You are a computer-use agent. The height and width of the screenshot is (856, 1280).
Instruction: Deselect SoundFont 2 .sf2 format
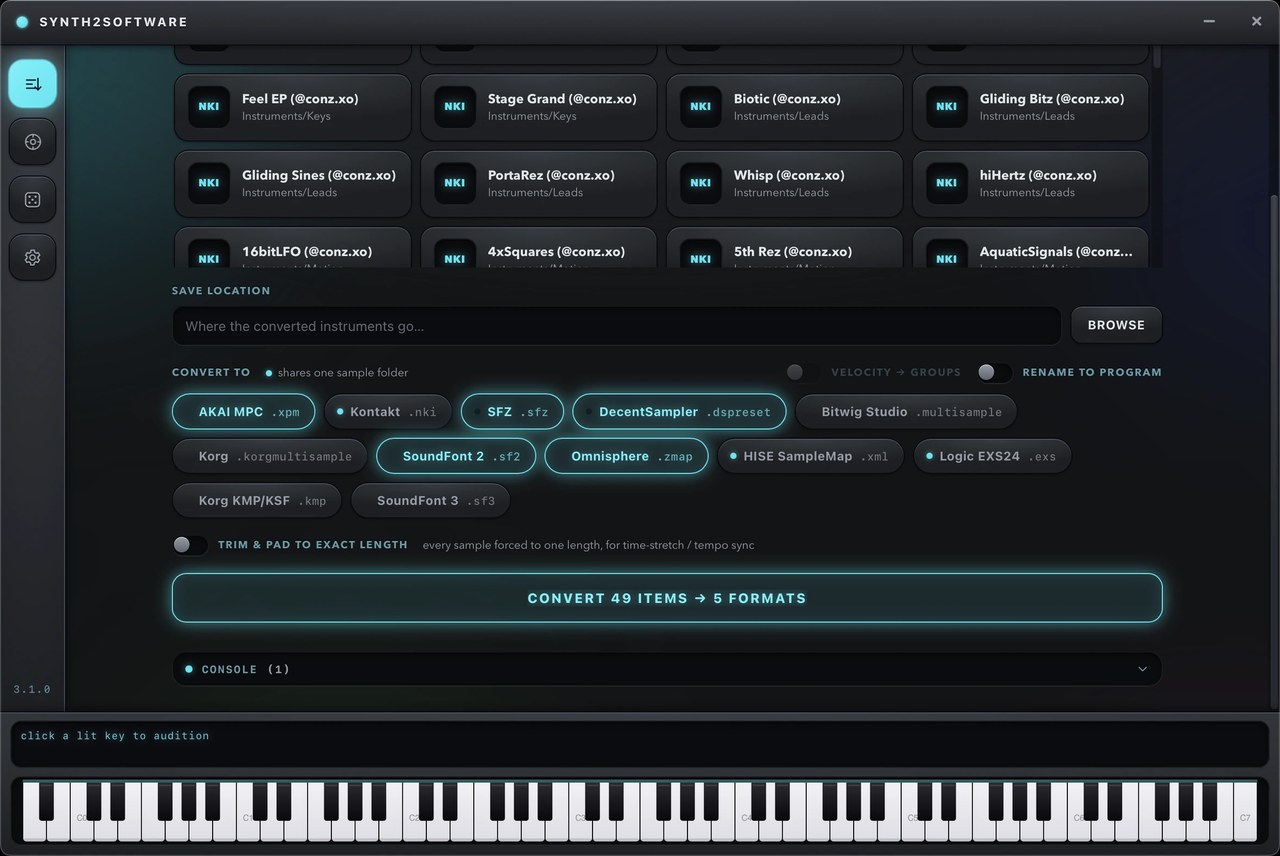456,456
